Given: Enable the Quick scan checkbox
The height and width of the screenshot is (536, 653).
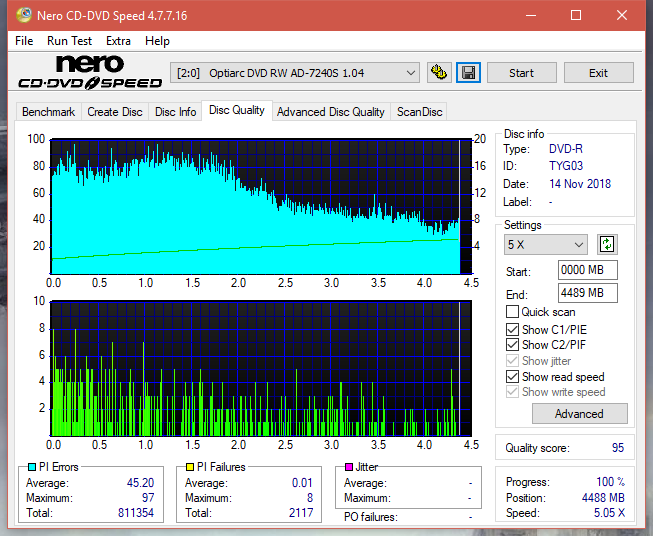Looking at the screenshot, I should pyautogui.click(x=512, y=312).
